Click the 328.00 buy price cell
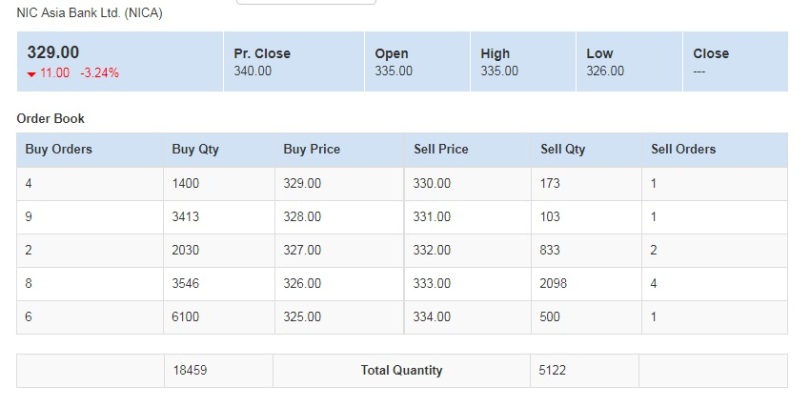 pos(302,217)
